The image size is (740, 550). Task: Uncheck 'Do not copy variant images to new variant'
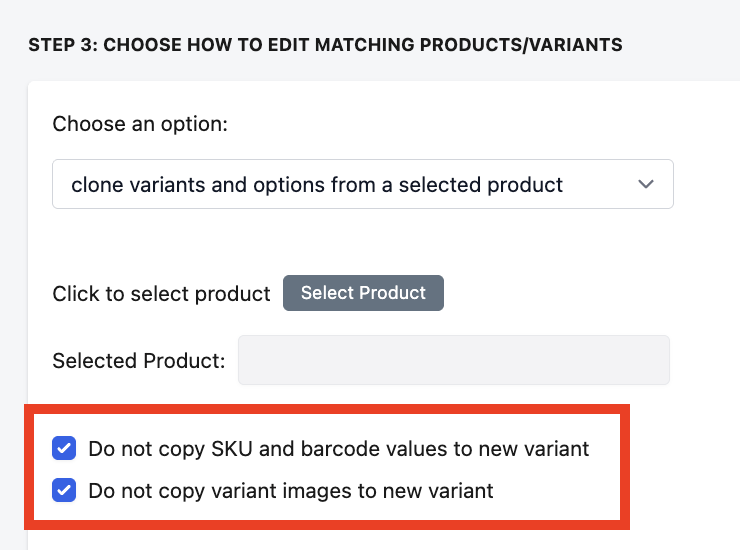click(x=64, y=490)
